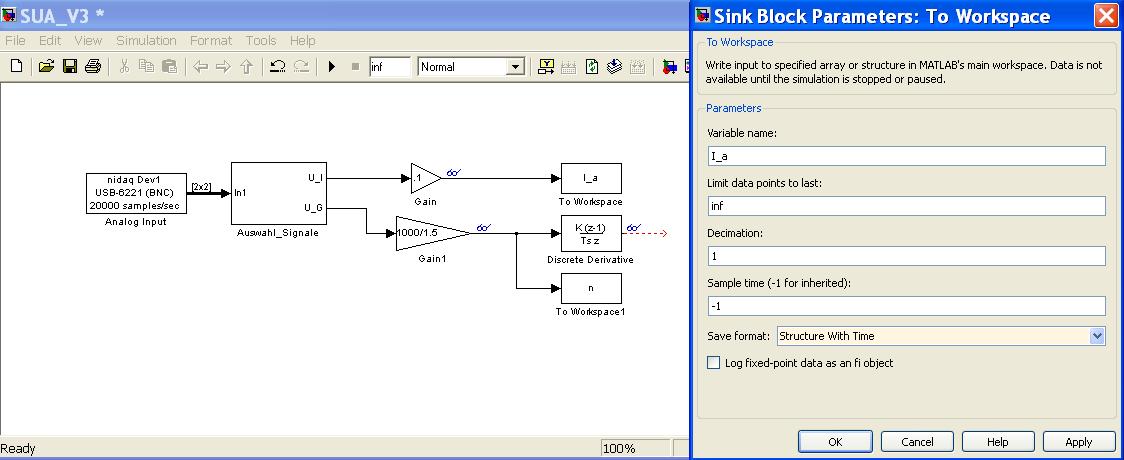Viewport: 1124px width, 460px height.
Task: Click the Build all icon
Action: (614, 67)
